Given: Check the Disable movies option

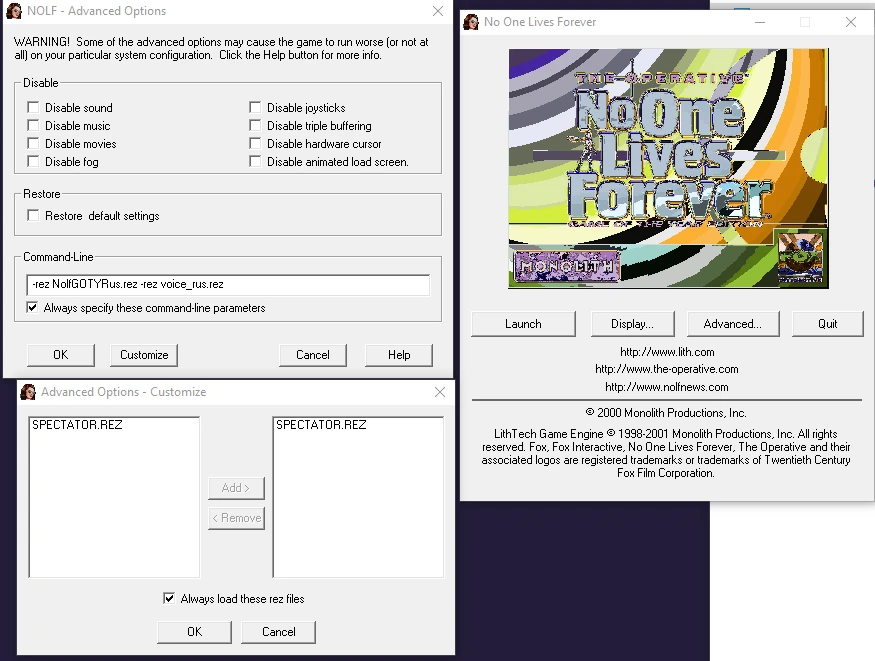Looking at the screenshot, I should (x=33, y=143).
